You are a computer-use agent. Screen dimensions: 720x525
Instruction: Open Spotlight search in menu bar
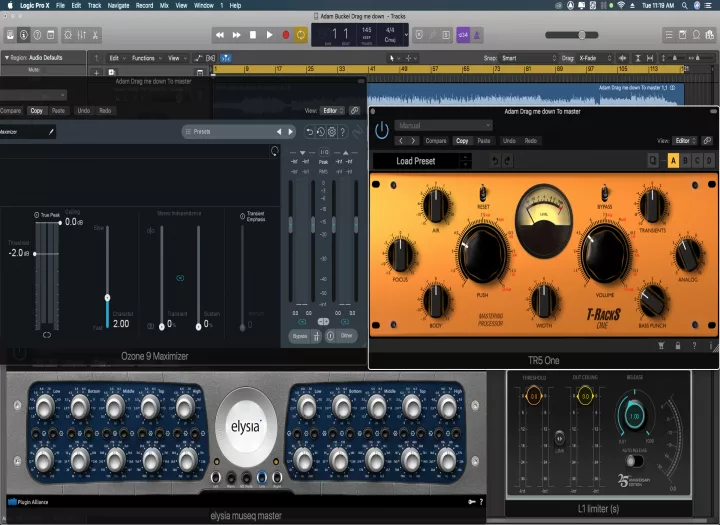click(x=685, y=6)
